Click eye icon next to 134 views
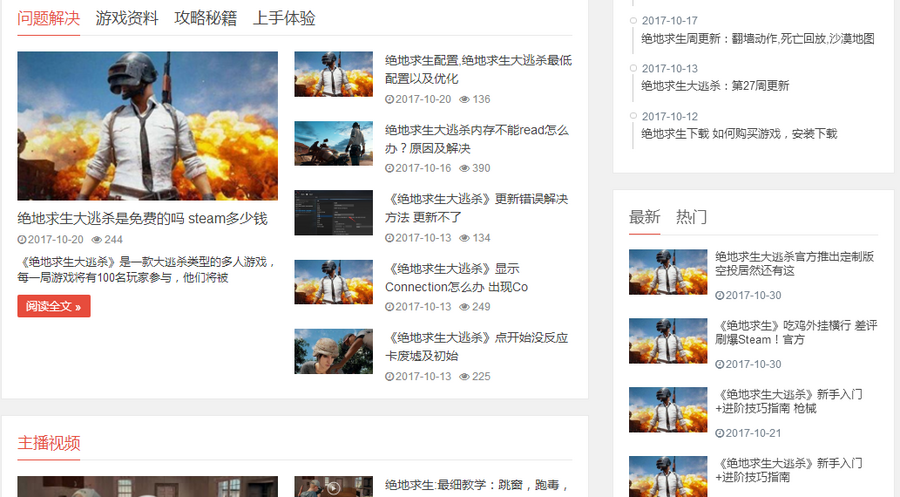 pyautogui.click(x=464, y=238)
